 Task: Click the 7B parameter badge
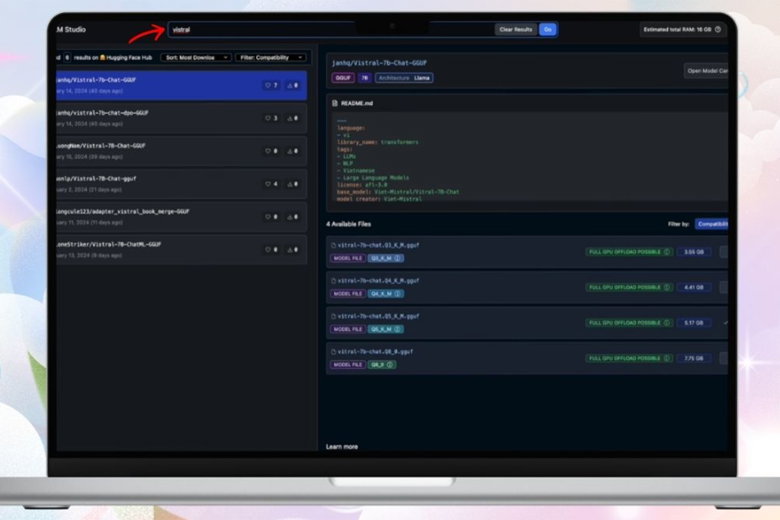point(365,78)
